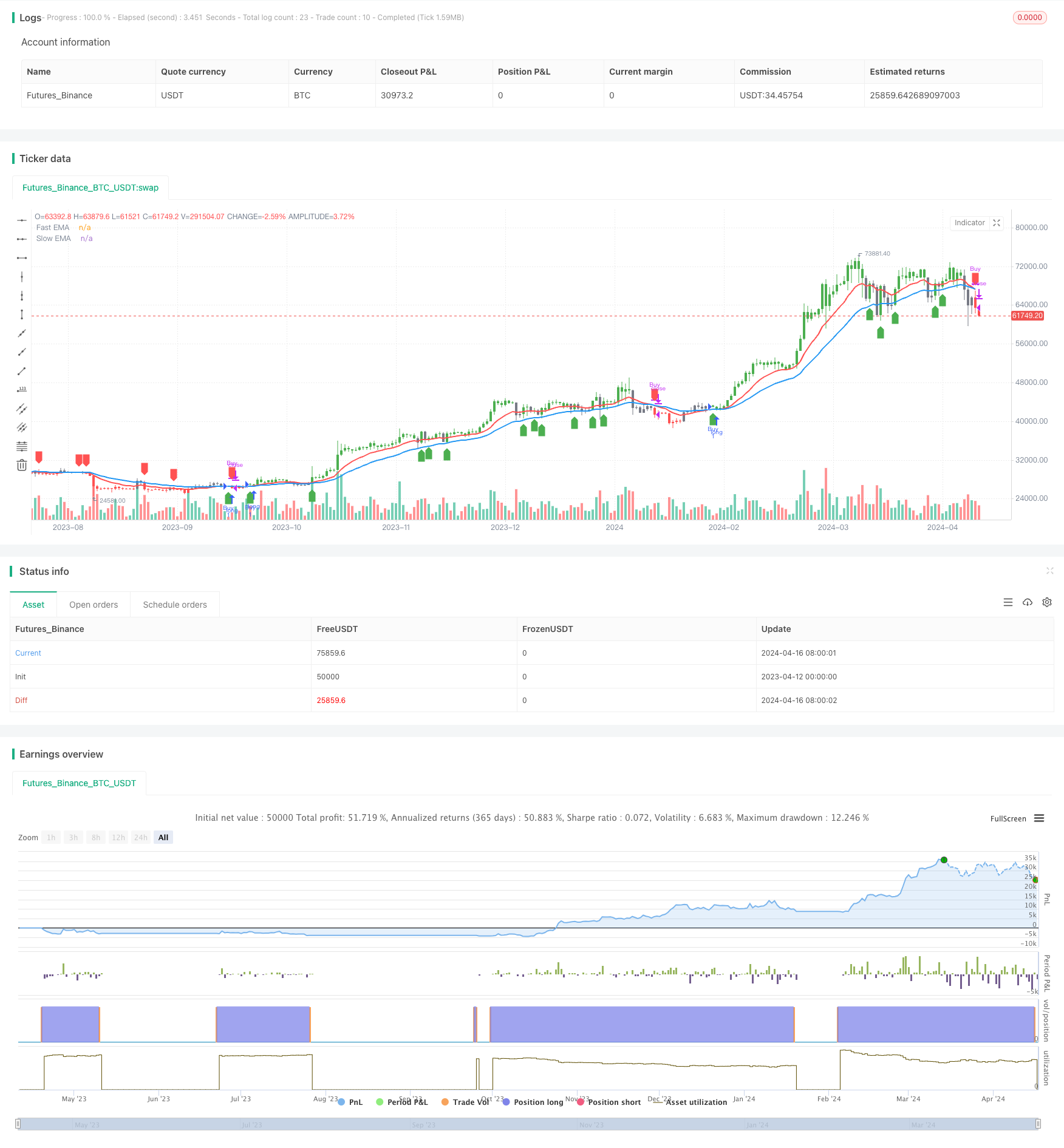Screen dimensions: 1064x1148
Task: Open the Status info list view icon
Action: click(1008, 602)
